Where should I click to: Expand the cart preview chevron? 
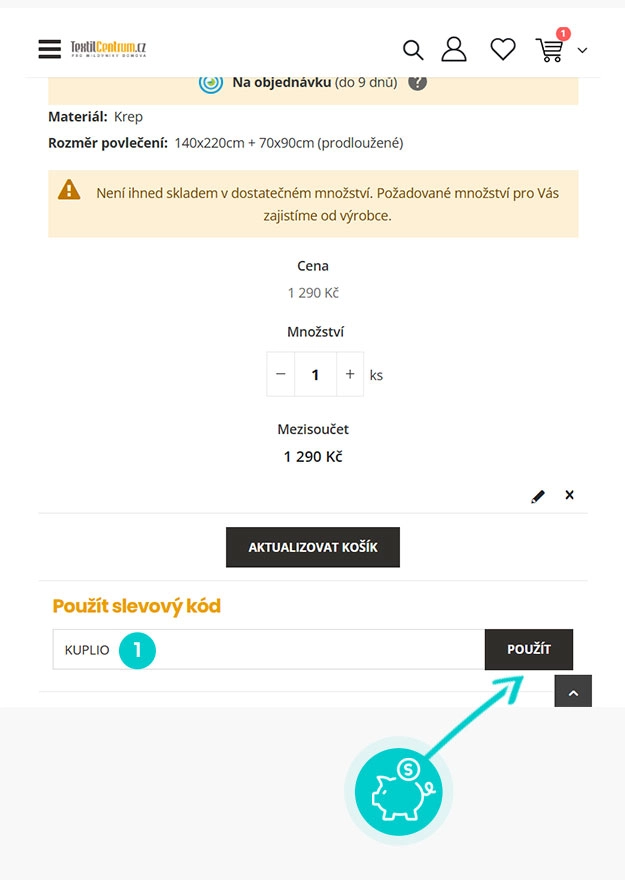pos(582,50)
